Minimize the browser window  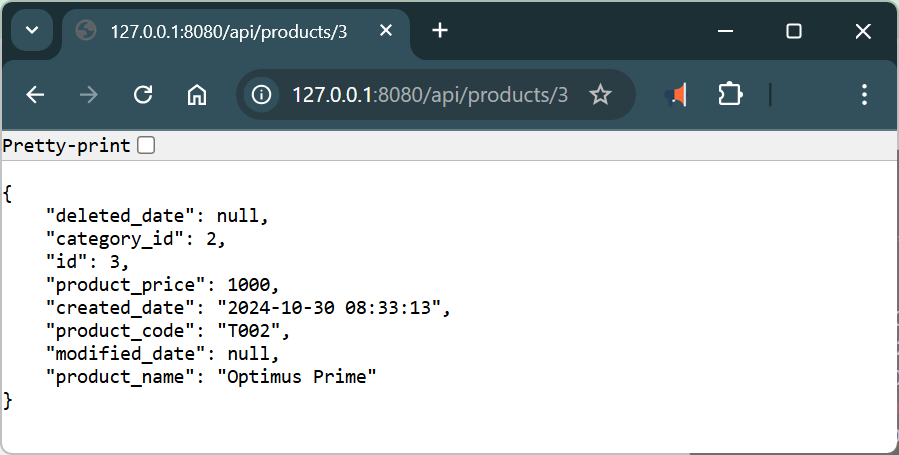[727, 31]
